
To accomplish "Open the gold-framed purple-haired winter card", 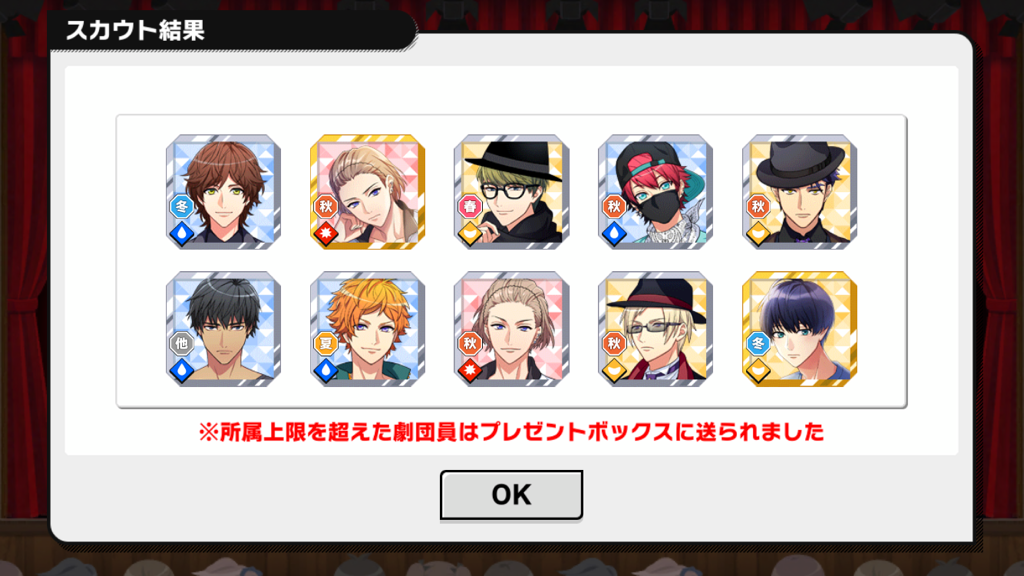I will pyautogui.click(x=799, y=329).
